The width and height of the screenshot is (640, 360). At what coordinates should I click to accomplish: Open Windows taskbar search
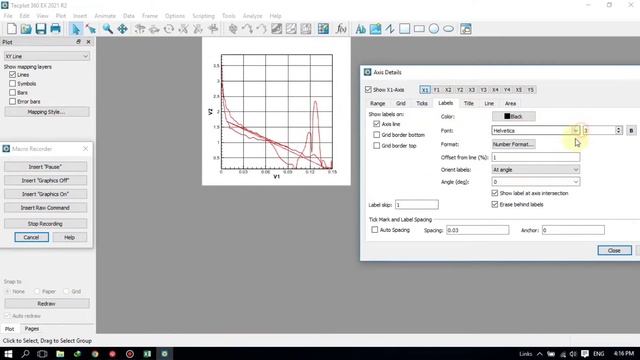coord(25,354)
